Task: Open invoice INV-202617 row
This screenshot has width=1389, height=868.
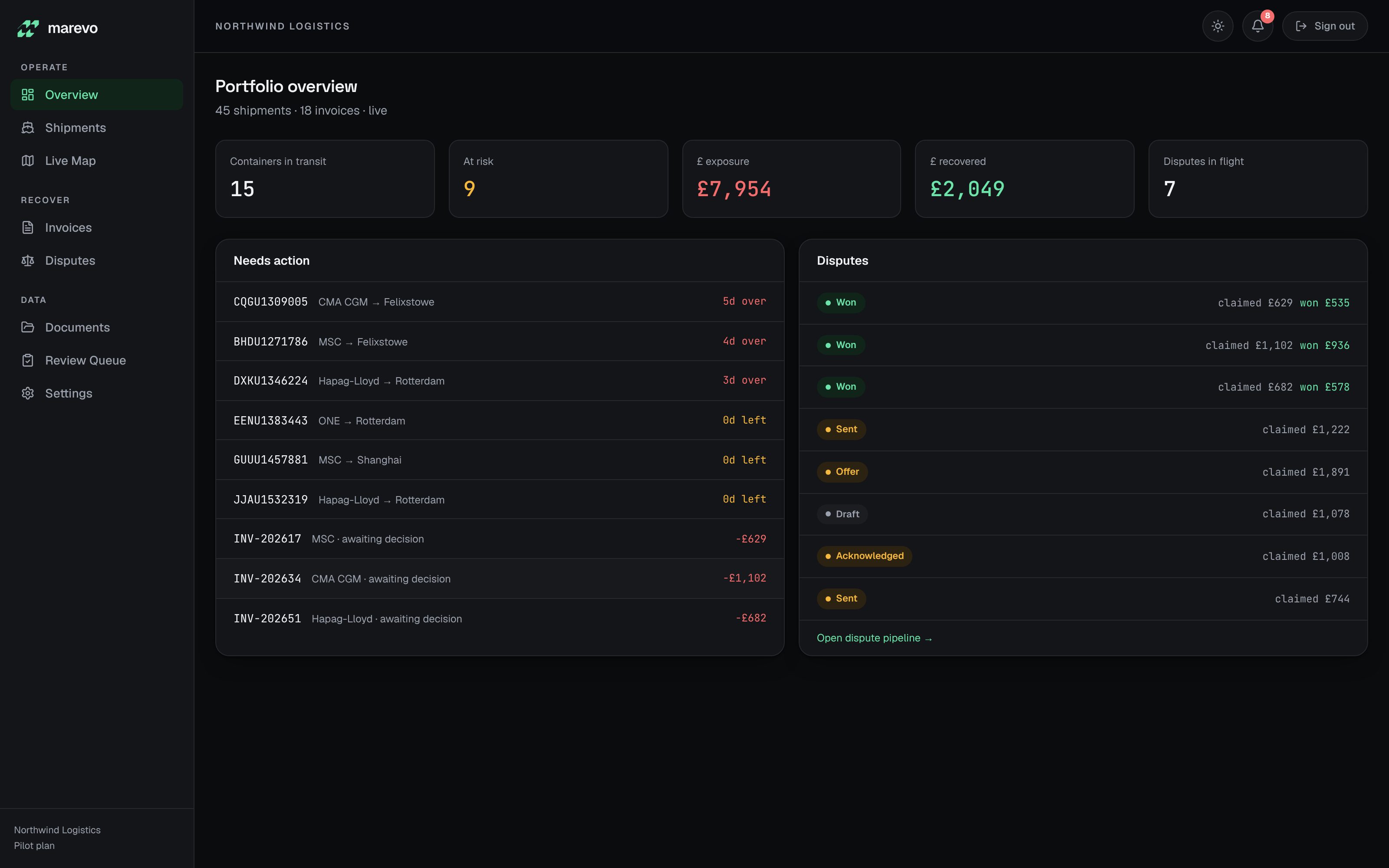Action: point(499,539)
